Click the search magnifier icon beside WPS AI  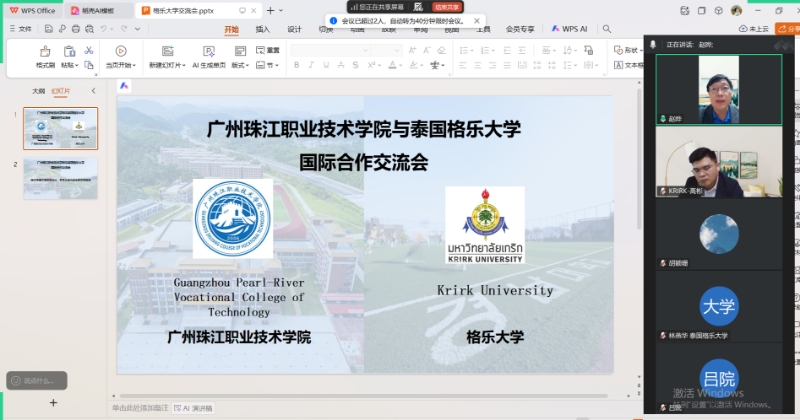pyautogui.click(x=608, y=29)
